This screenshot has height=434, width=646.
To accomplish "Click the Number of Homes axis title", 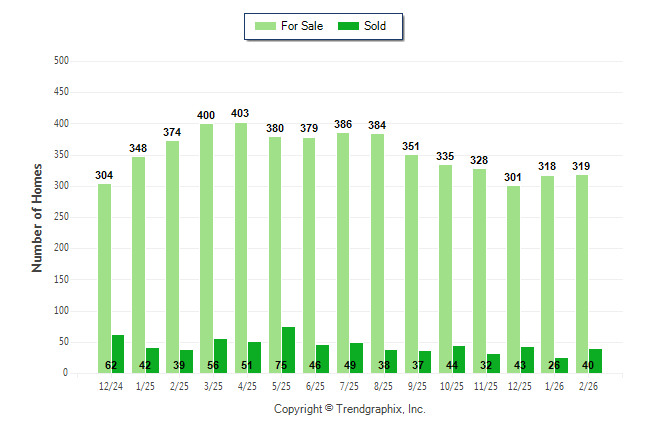I will tap(38, 217).
